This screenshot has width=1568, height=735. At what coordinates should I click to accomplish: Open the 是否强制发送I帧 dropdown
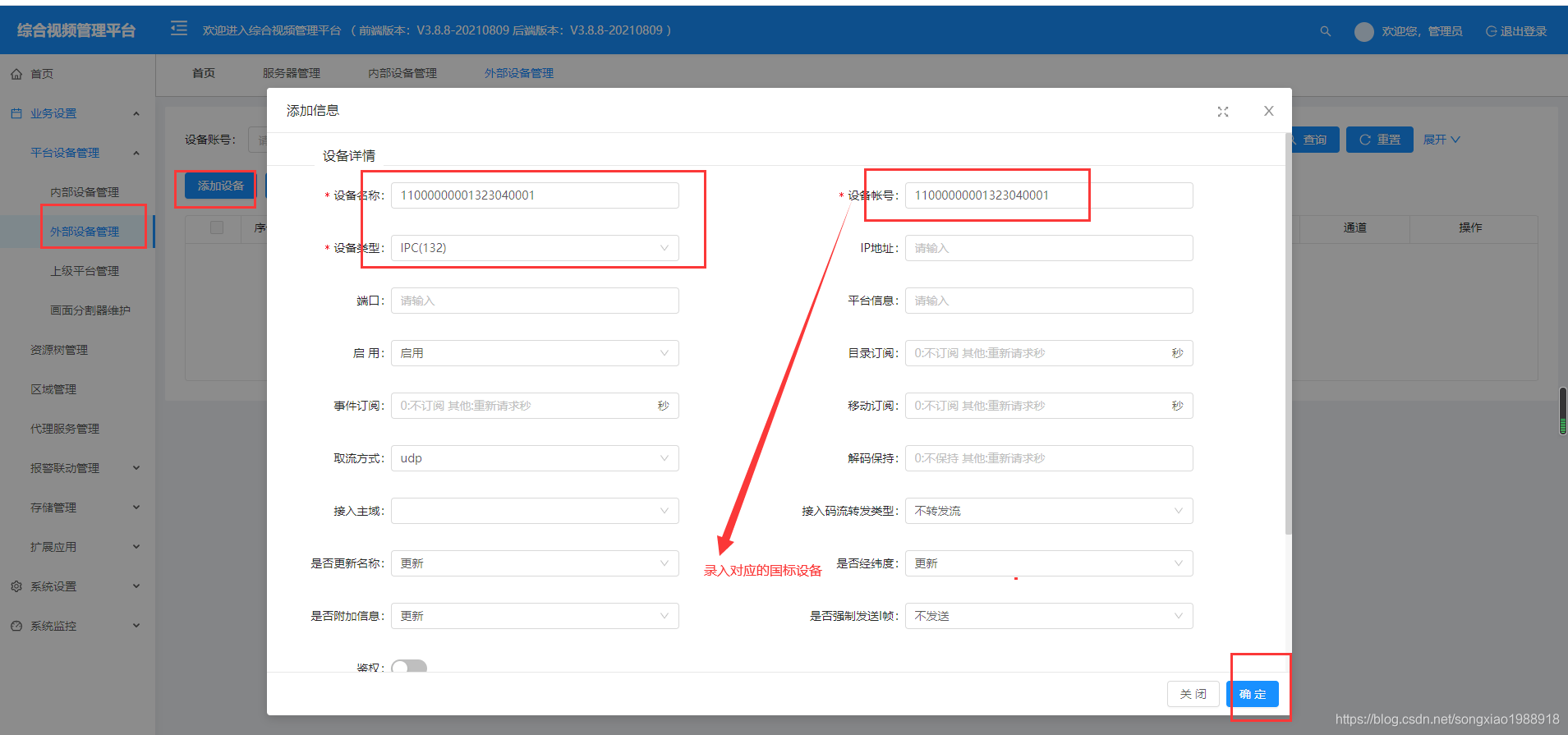click(x=1049, y=616)
